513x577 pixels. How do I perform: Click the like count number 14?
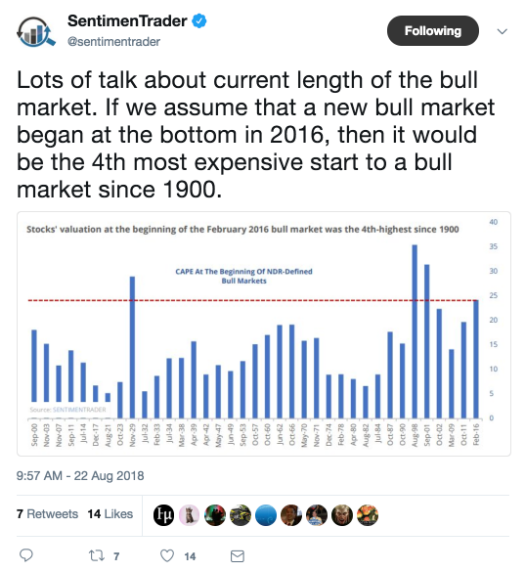(x=190, y=556)
